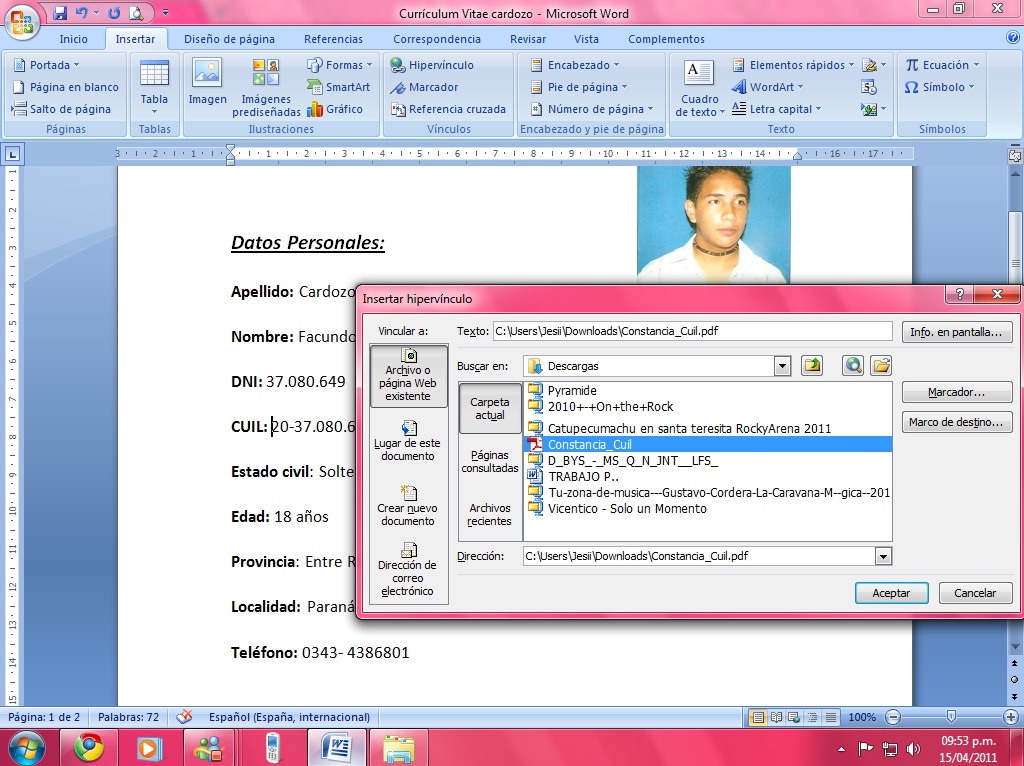This screenshot has height=766, width=1024.
Task: Insert a Marcador bookmark
Action: coord(424,87)
